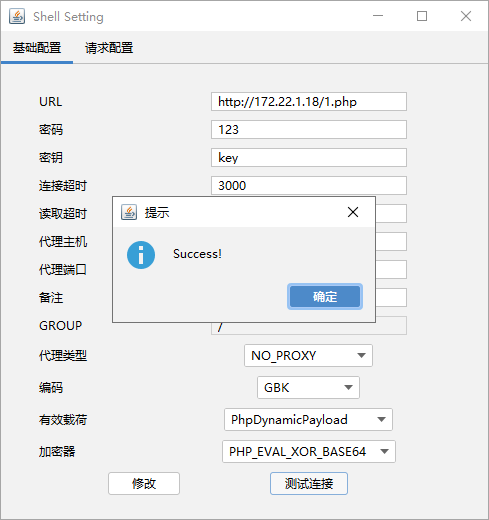Maximize the Shell Setting window
The image size is (489, 520).
point(422,16)
